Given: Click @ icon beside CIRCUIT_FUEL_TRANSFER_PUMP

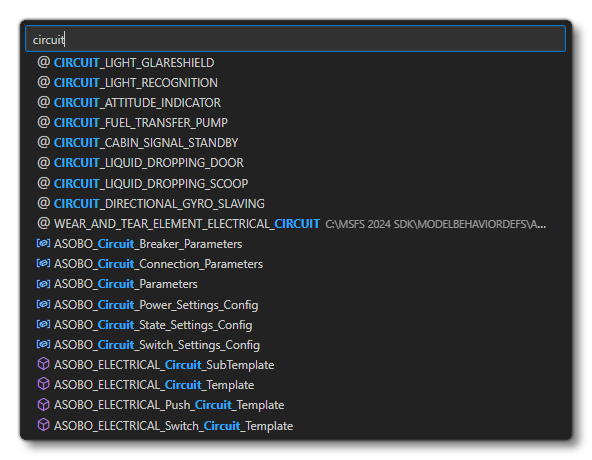Looking at the screenshot, I should [x=43, y=122].
